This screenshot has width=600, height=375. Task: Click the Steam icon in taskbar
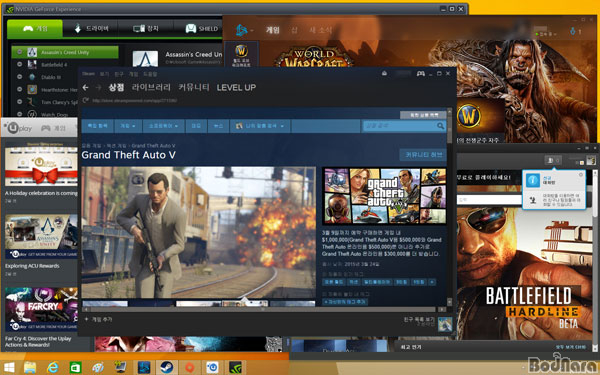tap(166, 367)
